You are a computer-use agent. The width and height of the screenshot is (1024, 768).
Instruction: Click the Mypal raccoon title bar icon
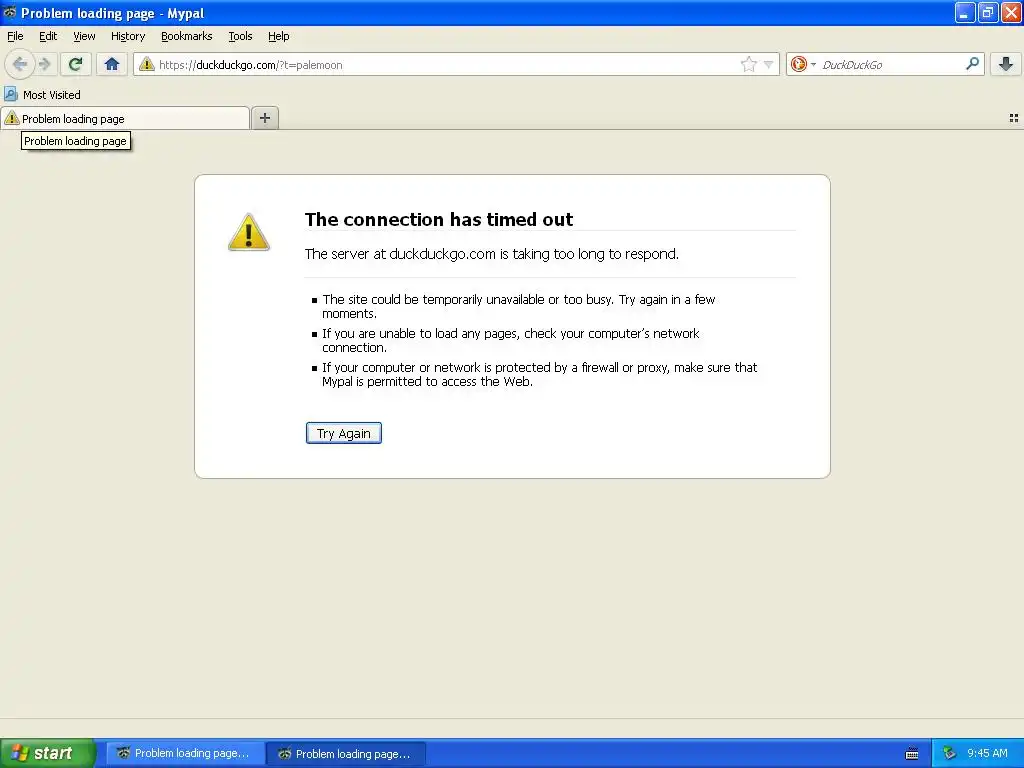10,12
